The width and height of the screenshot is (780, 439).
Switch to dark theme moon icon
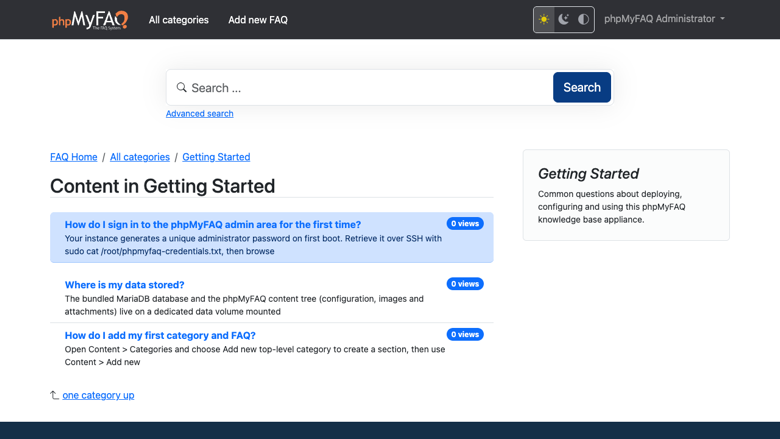pyautogui.click(x=564, y=19)
